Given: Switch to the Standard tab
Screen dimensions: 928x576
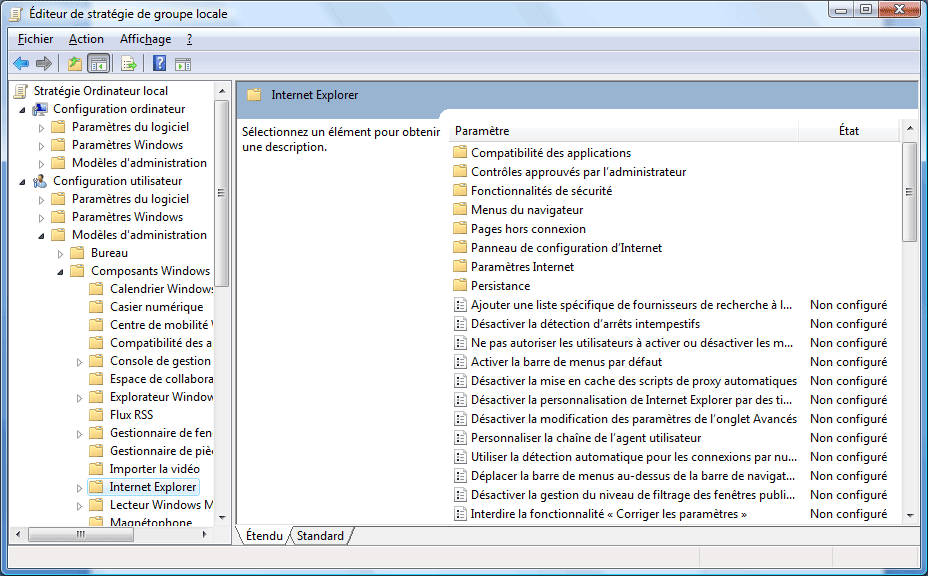Looking at the screenshot, I should click(x=320, y=536).
